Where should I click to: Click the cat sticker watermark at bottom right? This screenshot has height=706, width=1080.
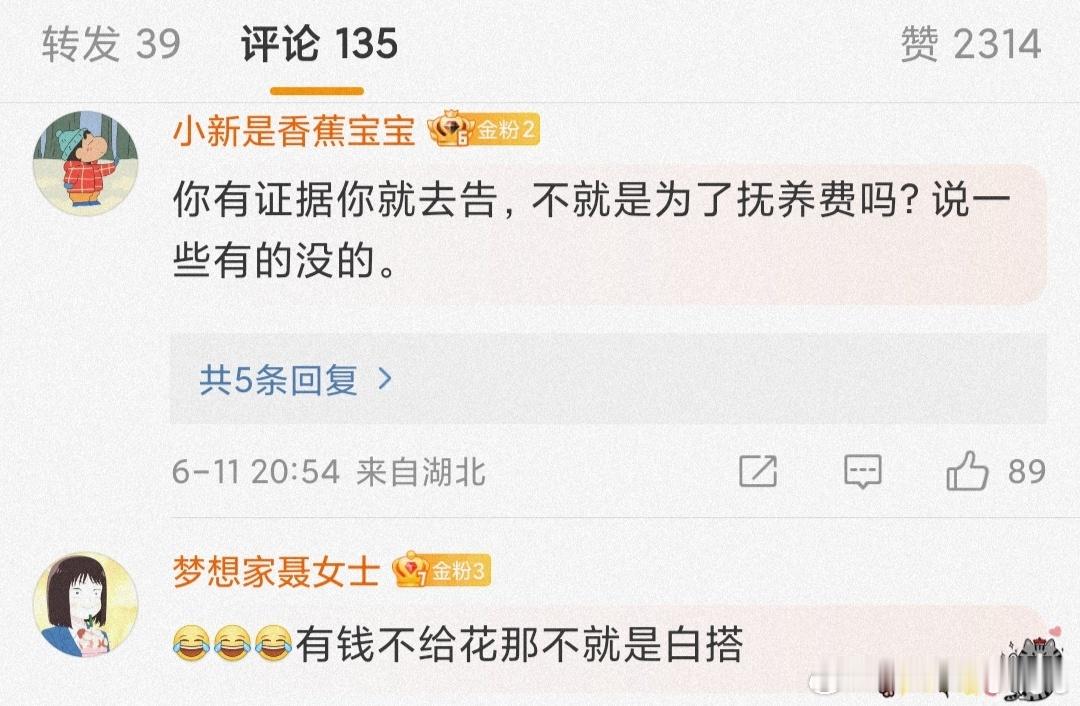(1031, 663)
